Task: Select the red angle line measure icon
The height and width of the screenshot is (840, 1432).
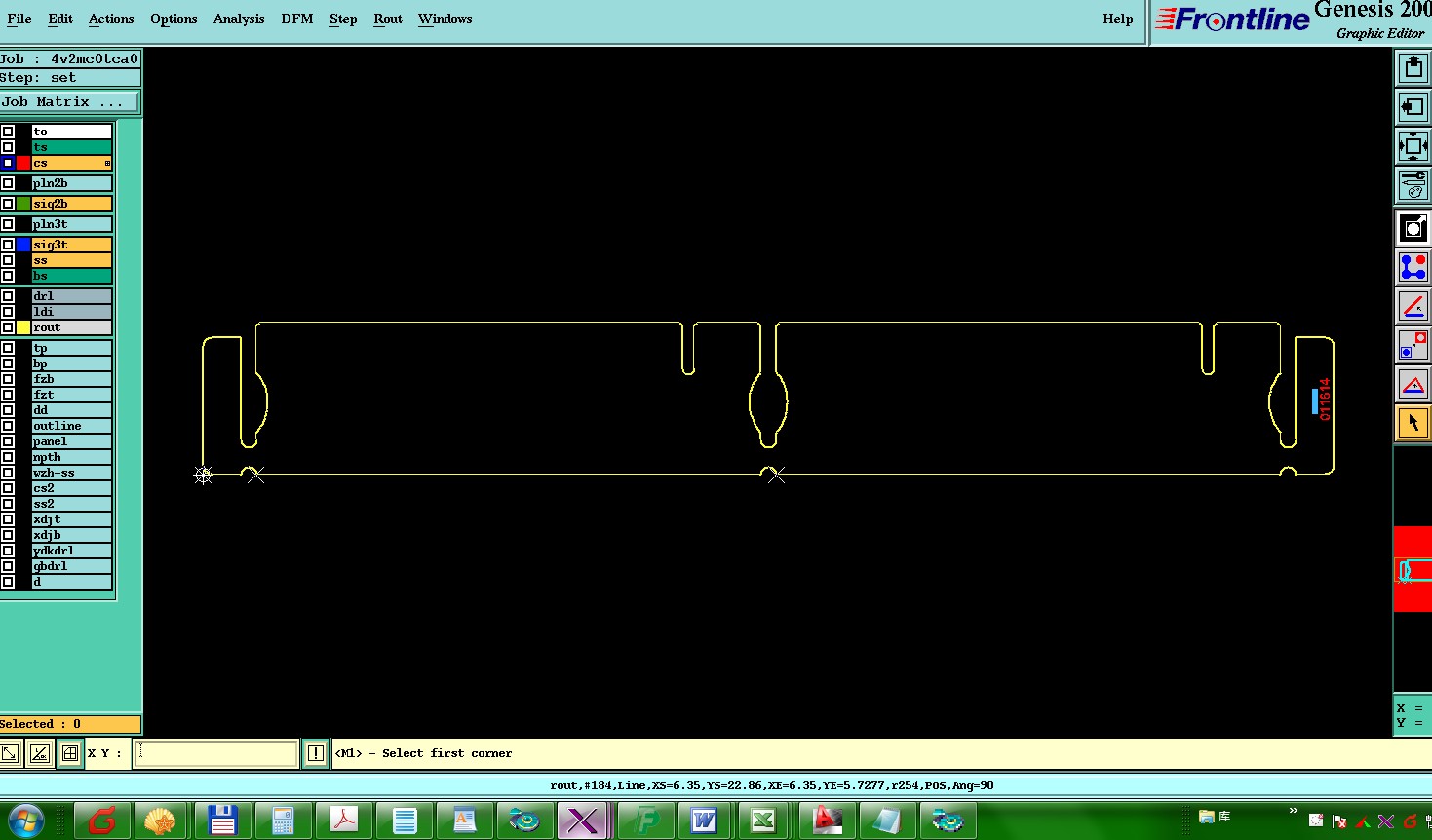Action: pos(1413,306)
